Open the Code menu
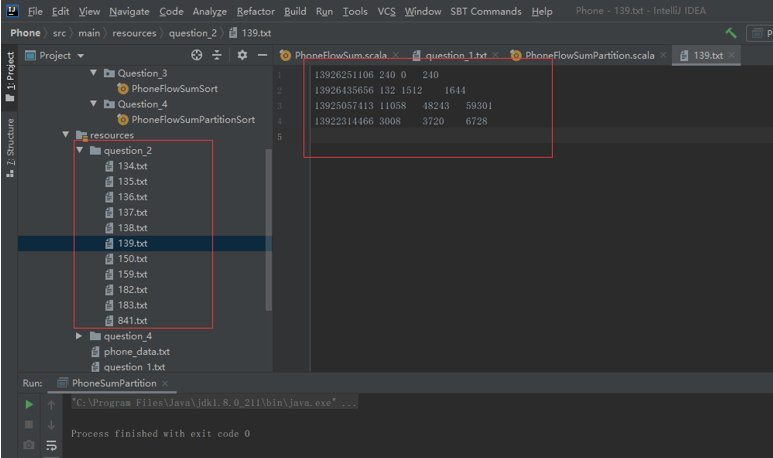773x458 pixels. coord(171,11)
